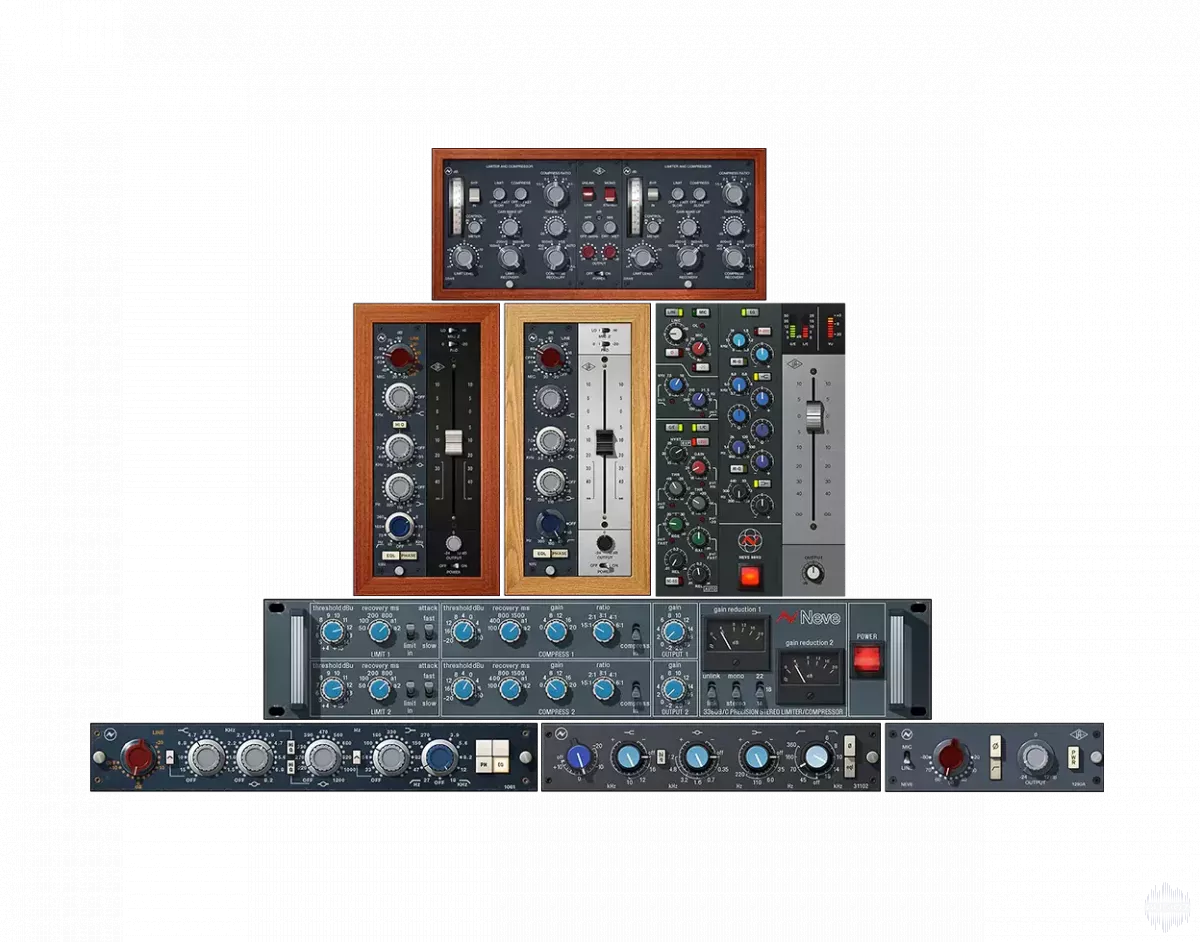Click the red POWER button on 33609 compressor
Viewport: 1200px width, 942px height.
coord(868,658)
